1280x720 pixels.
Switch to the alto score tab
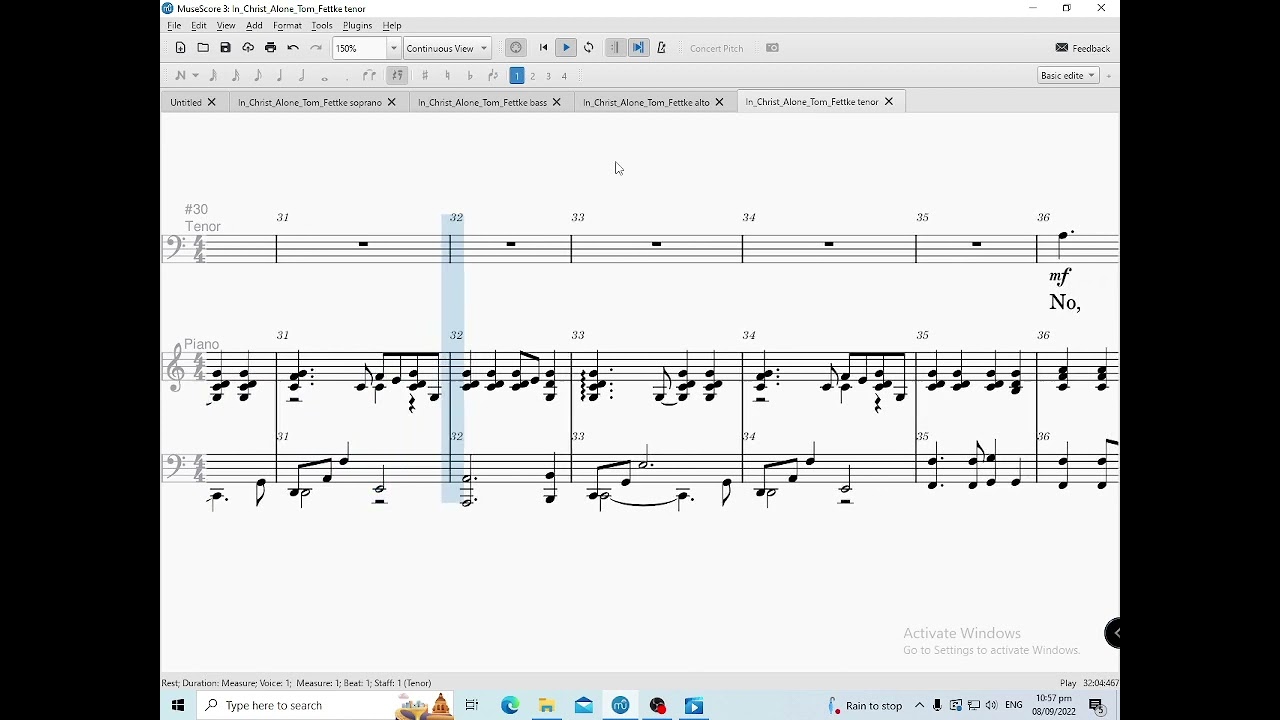coord(646,102)
